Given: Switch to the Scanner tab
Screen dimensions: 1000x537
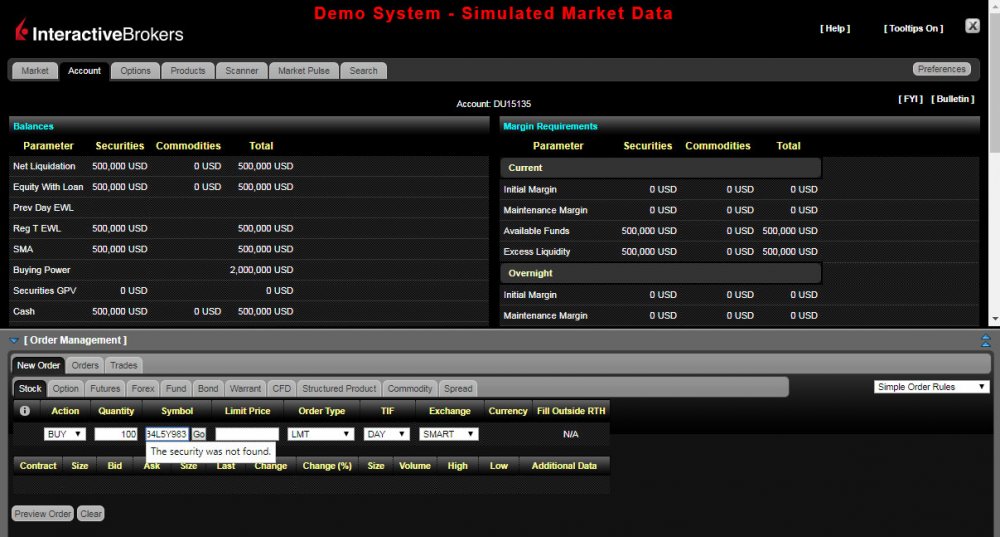Looking at the screenshot, I should click(242, 71).
